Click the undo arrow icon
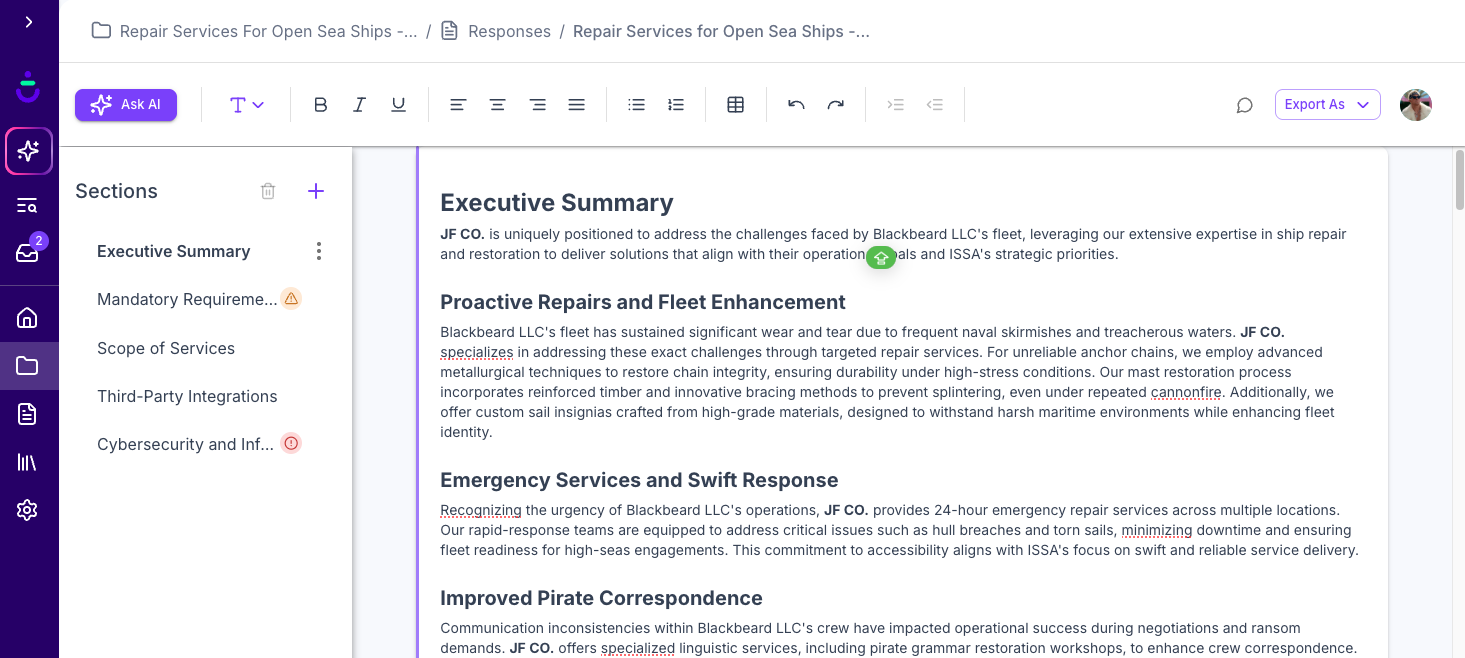 [796, 105]
